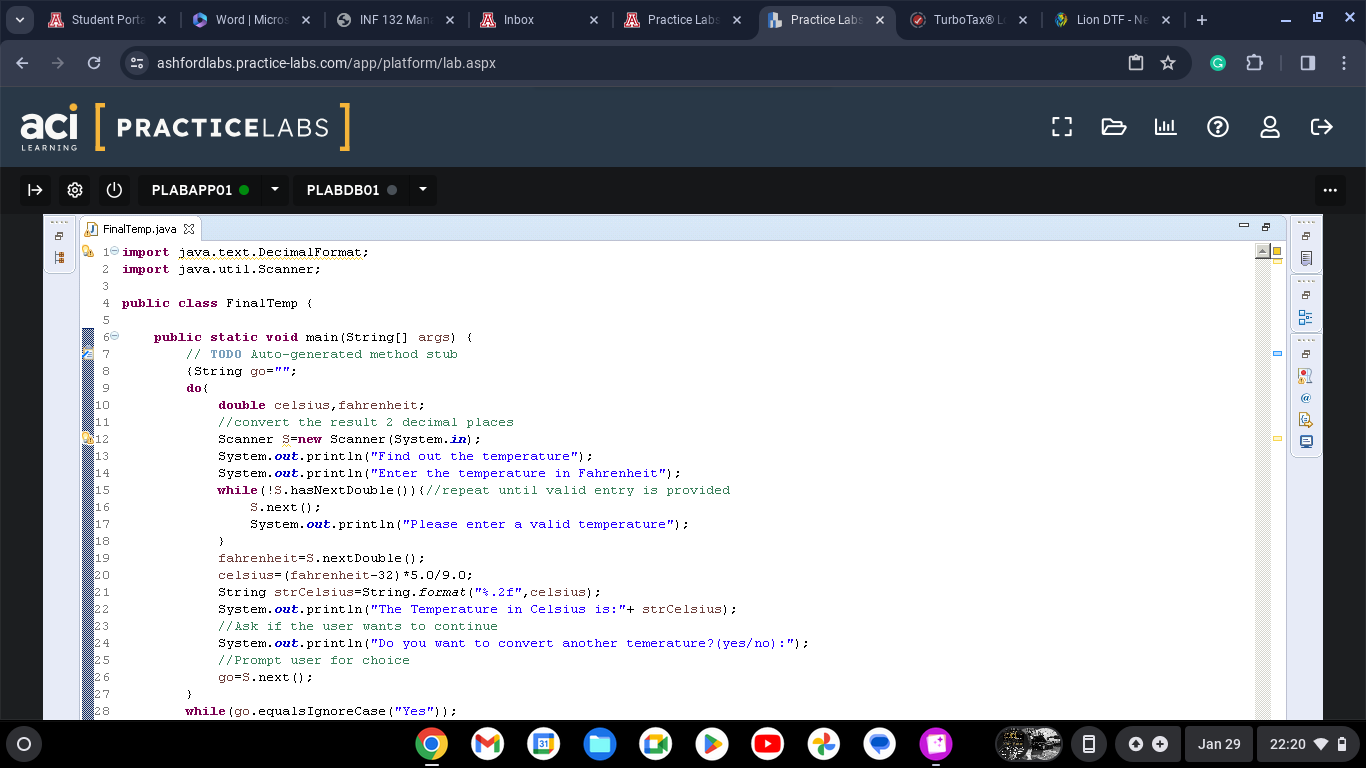Image resolution: width=1366 pixels, height=768 pixels.
Task: Minimize the Eclipse editor area
Action: coord(1244,226)
